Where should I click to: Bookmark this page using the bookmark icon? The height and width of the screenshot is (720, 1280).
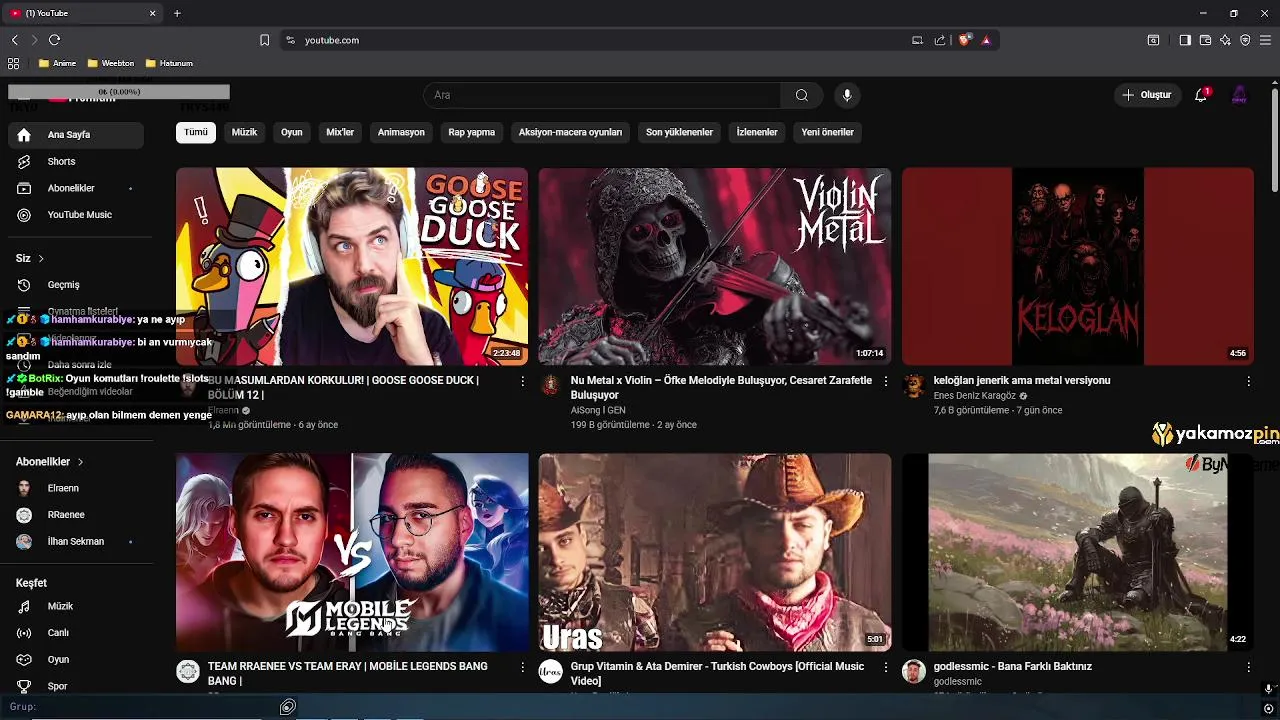264,40
